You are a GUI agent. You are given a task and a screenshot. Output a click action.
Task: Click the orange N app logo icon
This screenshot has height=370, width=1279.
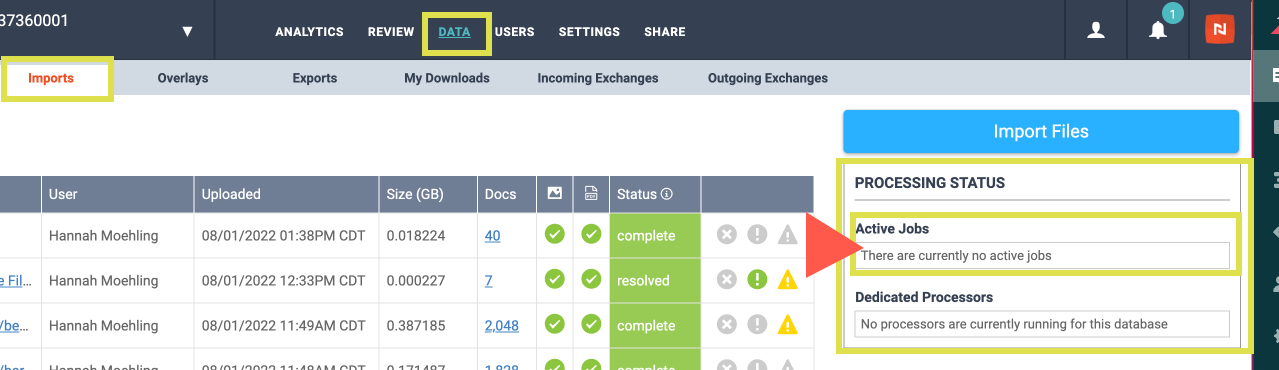[1220, 30]
